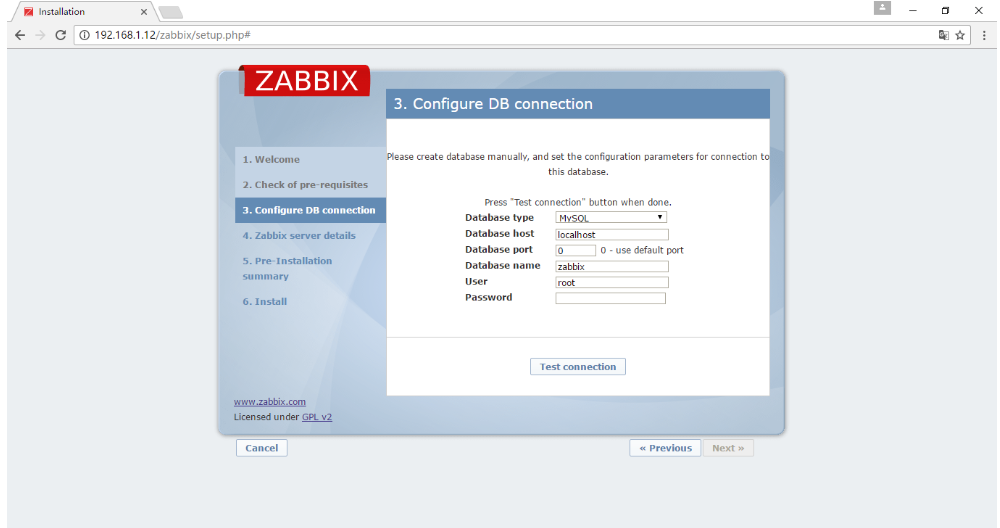The image size is (1000, 528).
Task: Click the Database port field
Action: click(575, 250)
